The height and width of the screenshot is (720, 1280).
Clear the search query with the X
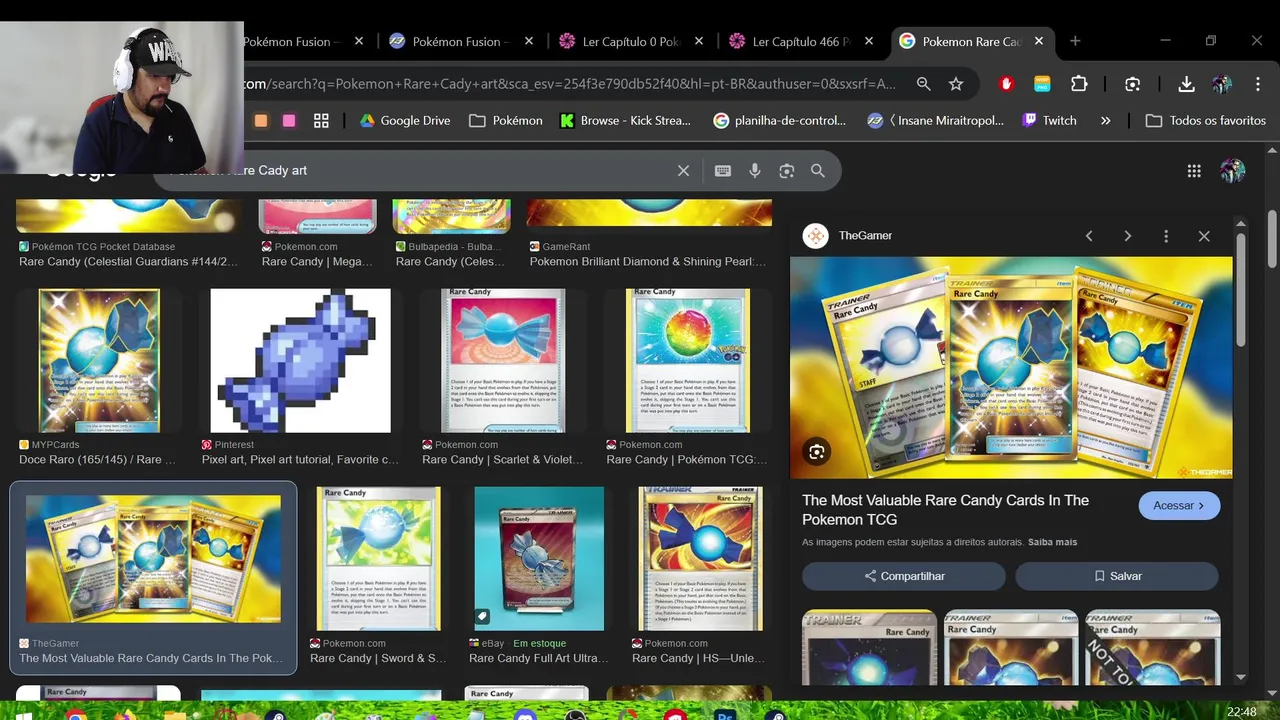point(683,171)
